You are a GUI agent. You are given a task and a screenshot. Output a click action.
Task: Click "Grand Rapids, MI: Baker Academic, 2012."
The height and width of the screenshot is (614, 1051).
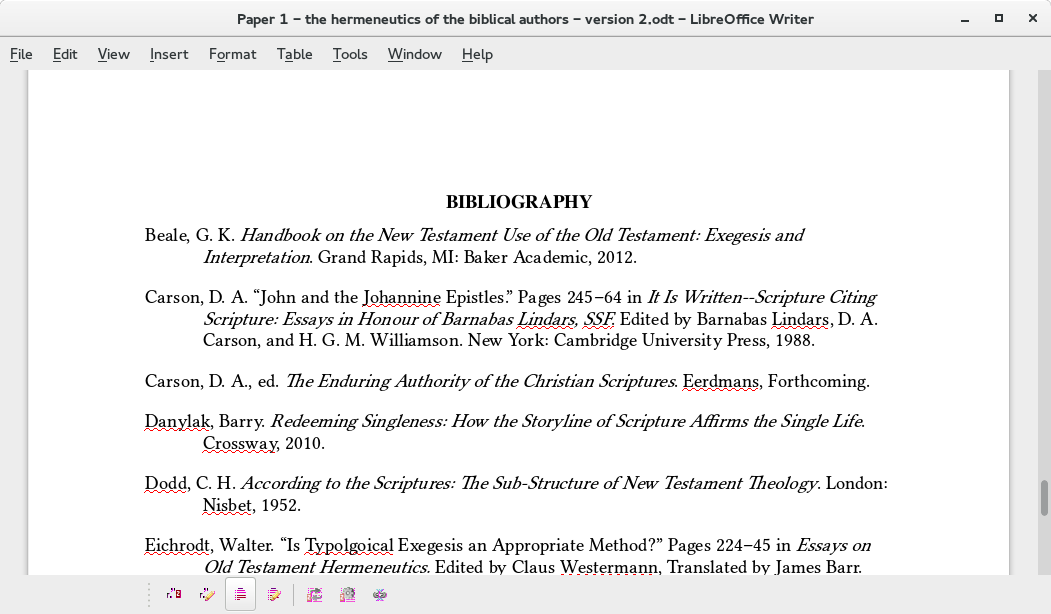tap(477, 257)
